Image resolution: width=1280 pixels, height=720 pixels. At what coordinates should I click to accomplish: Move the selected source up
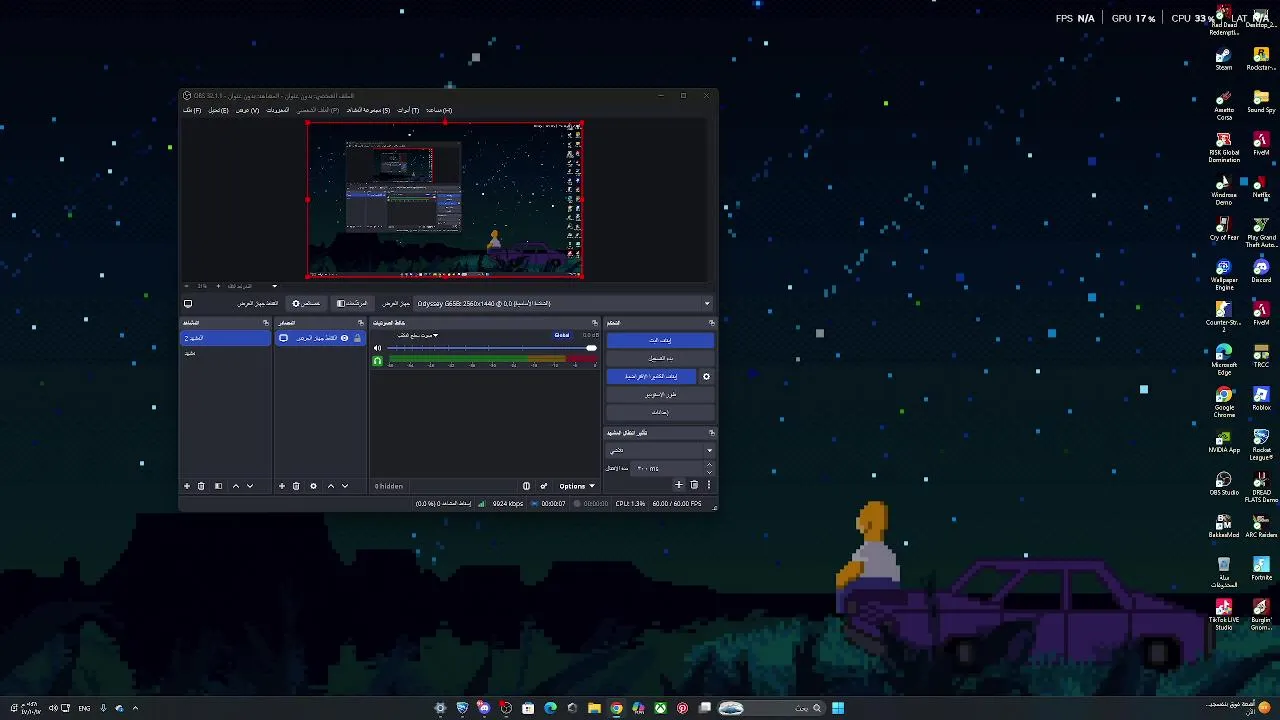(331, 486)
